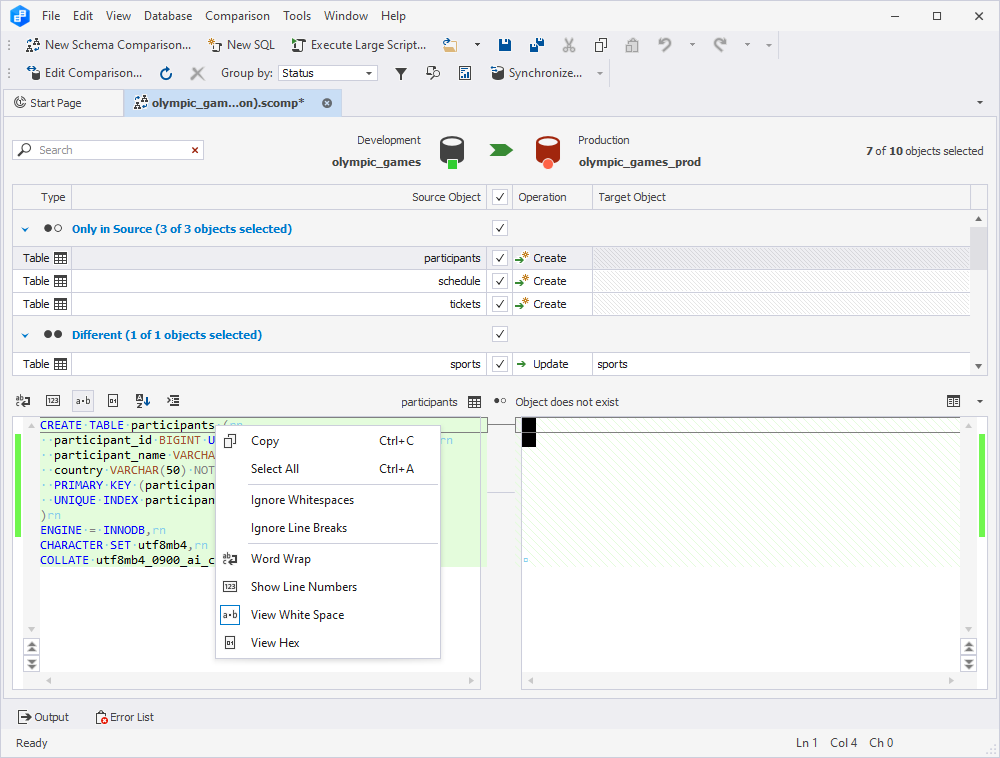Choose Select All from context menu
Viewport: 1000px width, 758px height.
coord(328,469)
